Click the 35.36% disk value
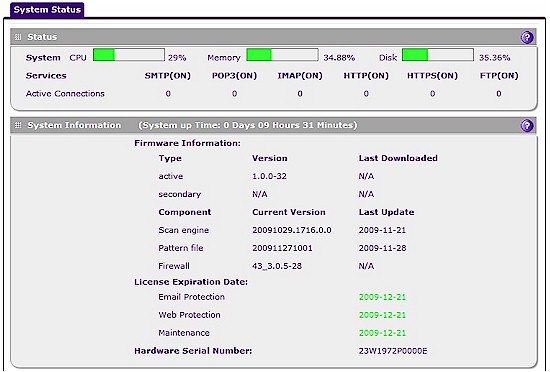 point(495,58)
